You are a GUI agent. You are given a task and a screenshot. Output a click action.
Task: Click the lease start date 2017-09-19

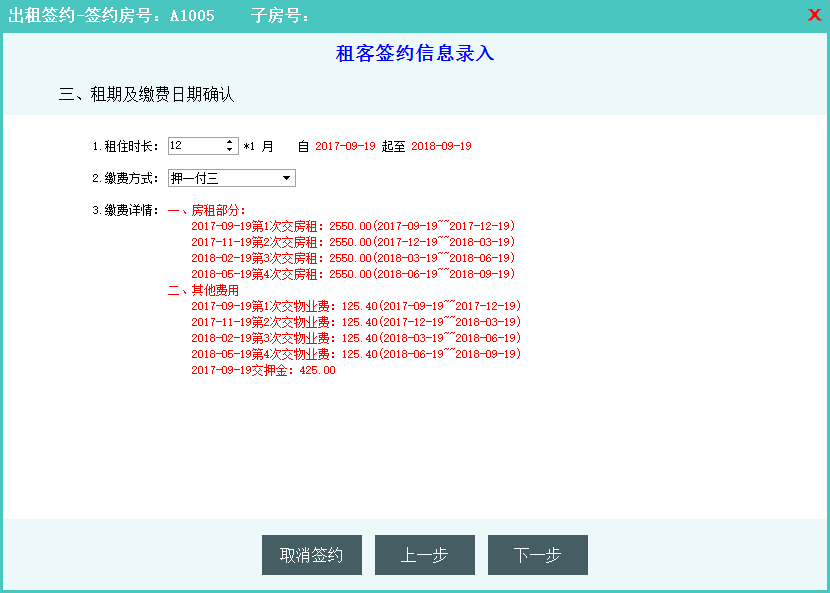(345, 146)
